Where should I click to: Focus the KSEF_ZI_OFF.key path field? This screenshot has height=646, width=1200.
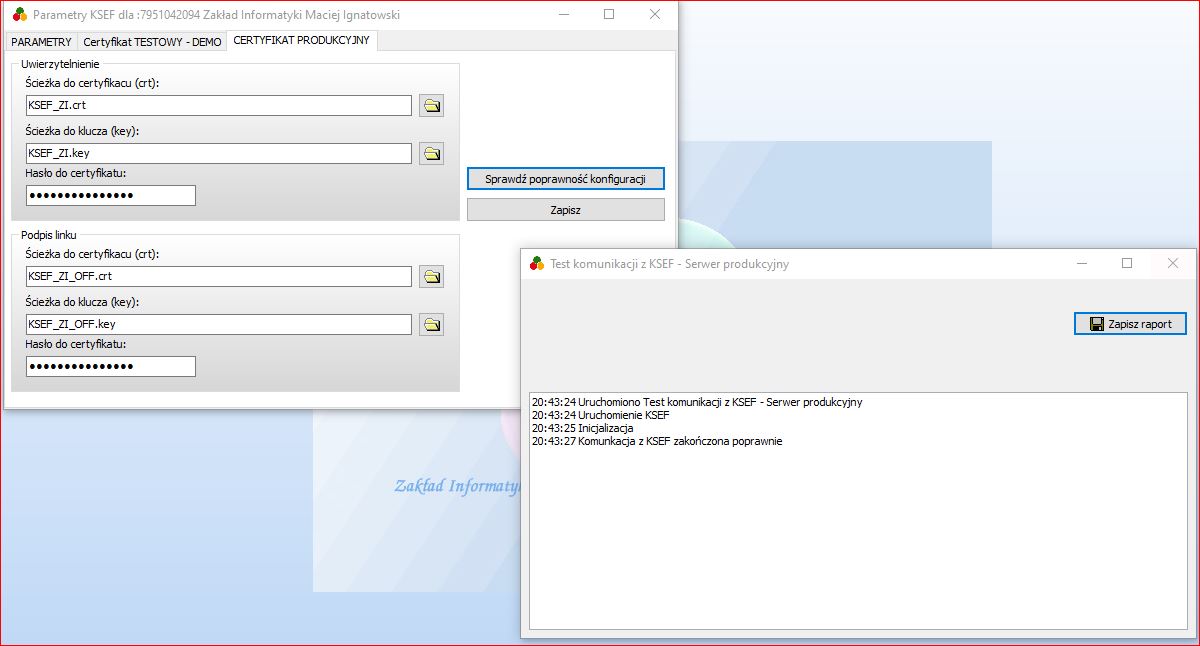[x=218, y=325]
